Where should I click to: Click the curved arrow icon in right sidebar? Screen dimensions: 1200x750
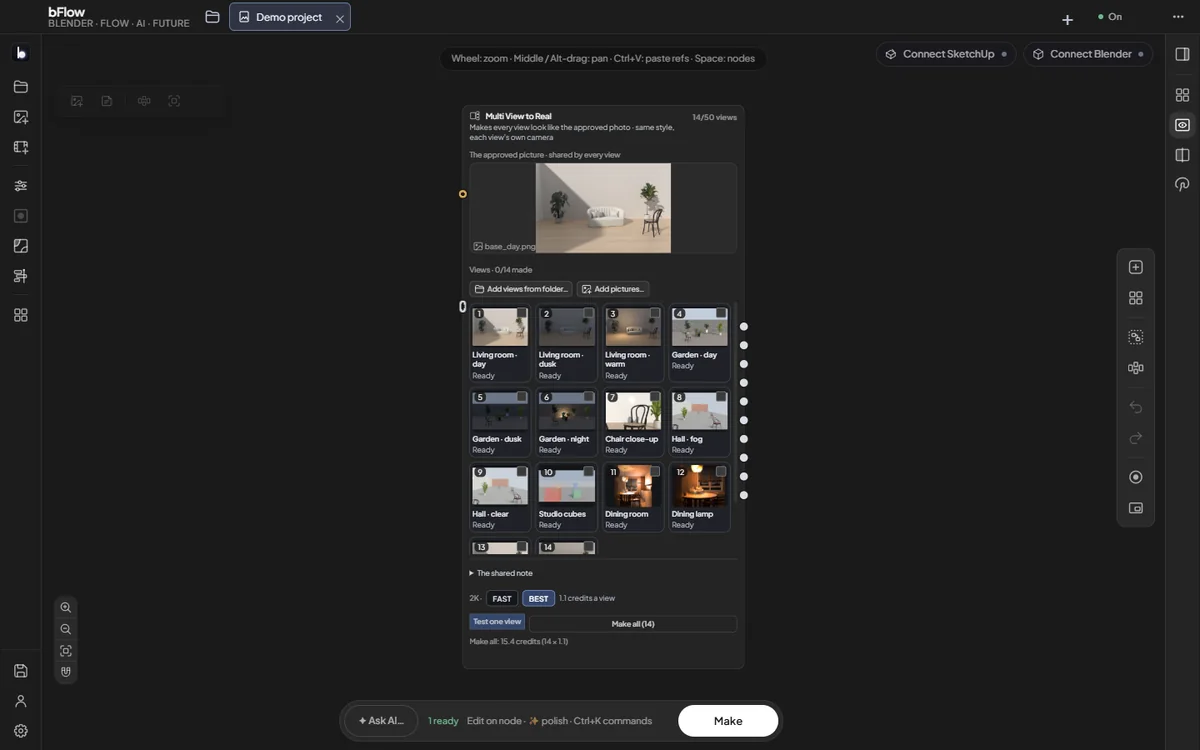[1182, 185]
